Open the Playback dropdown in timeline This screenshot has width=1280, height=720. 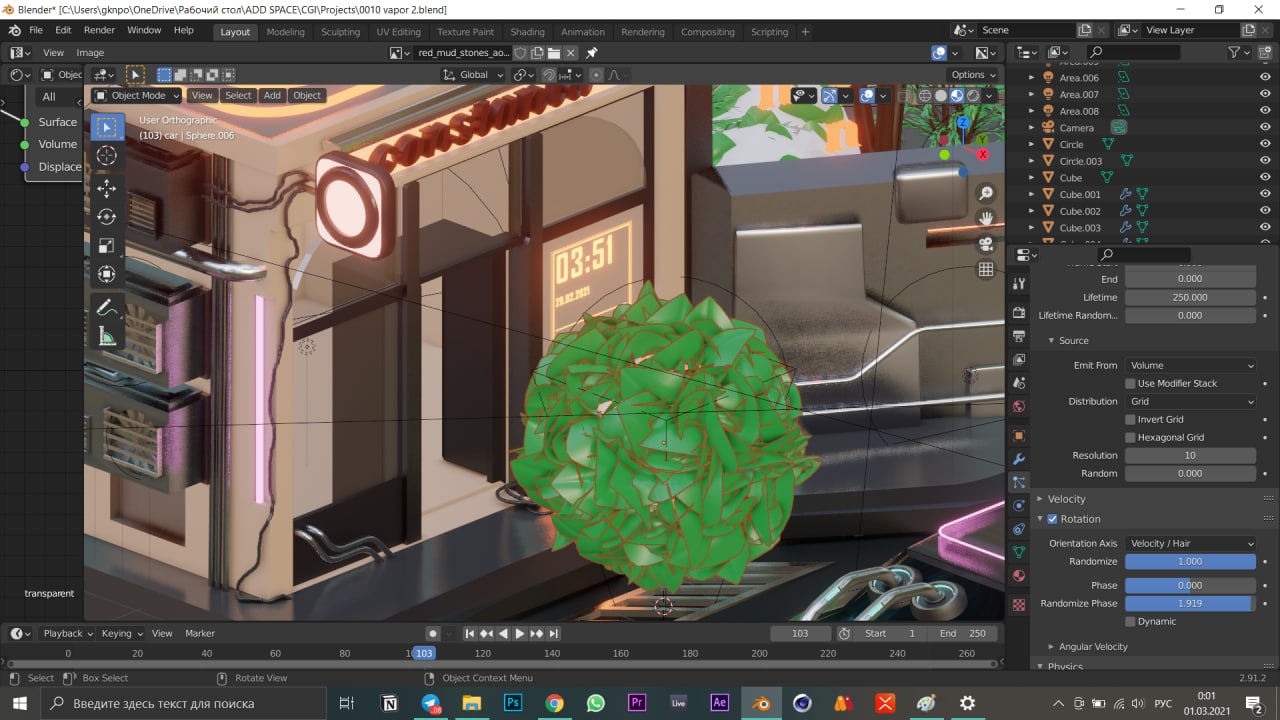67,633
